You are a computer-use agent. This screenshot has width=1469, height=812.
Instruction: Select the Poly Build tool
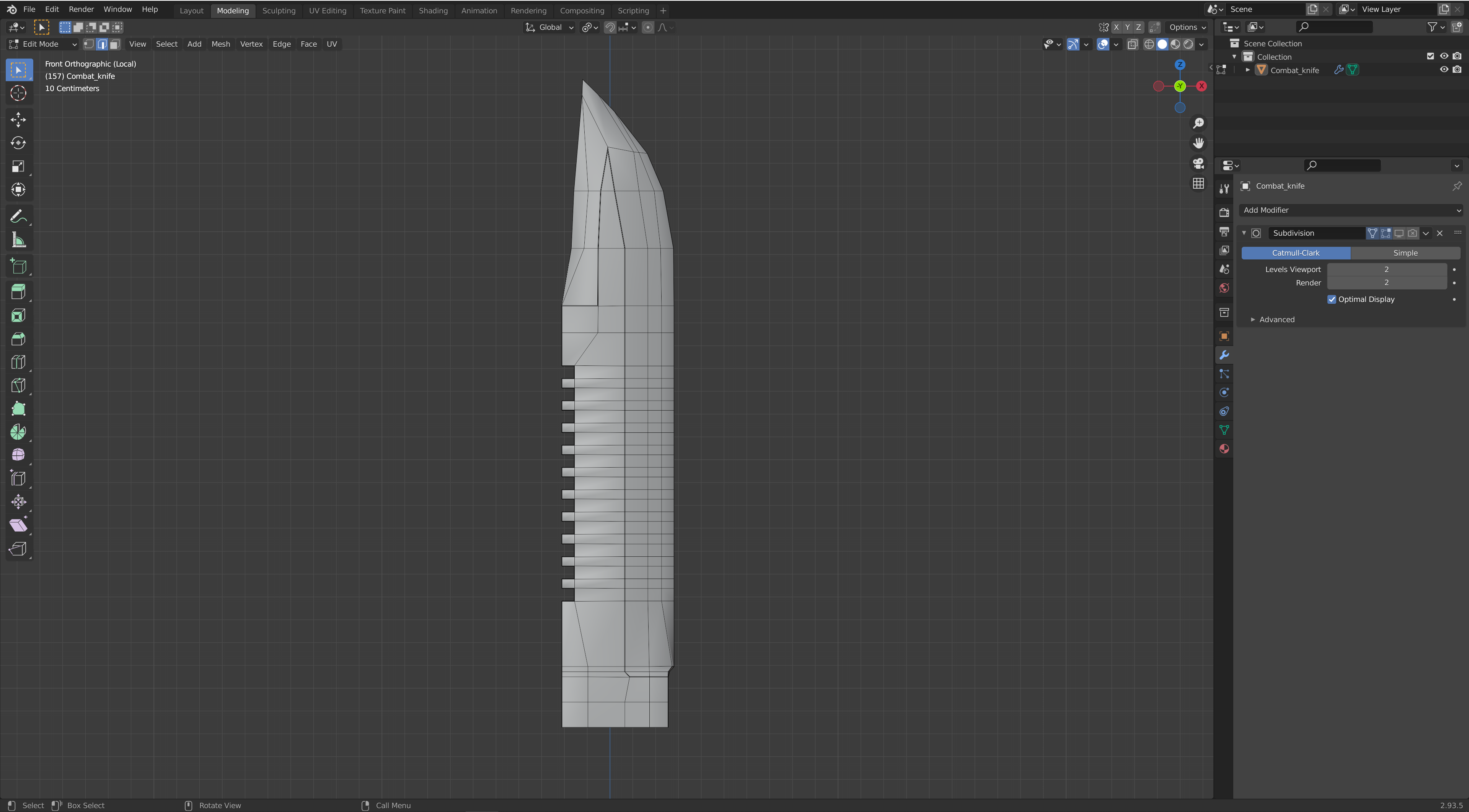pyautogui.click(x=18, y=409)
